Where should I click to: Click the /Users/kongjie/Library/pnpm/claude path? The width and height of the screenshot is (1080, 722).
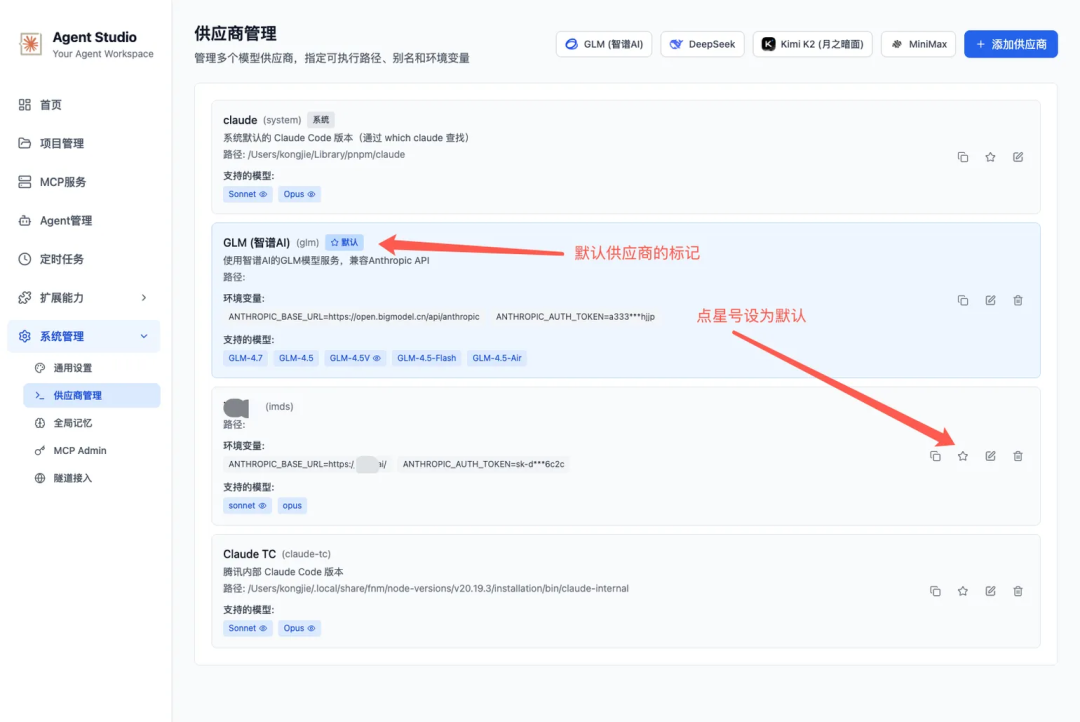click(326, 154)
